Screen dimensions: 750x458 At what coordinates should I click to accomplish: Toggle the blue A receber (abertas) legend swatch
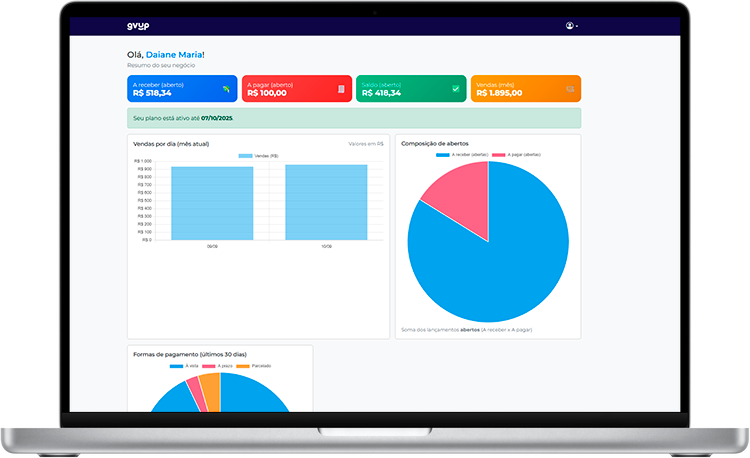tap(442, 155)
